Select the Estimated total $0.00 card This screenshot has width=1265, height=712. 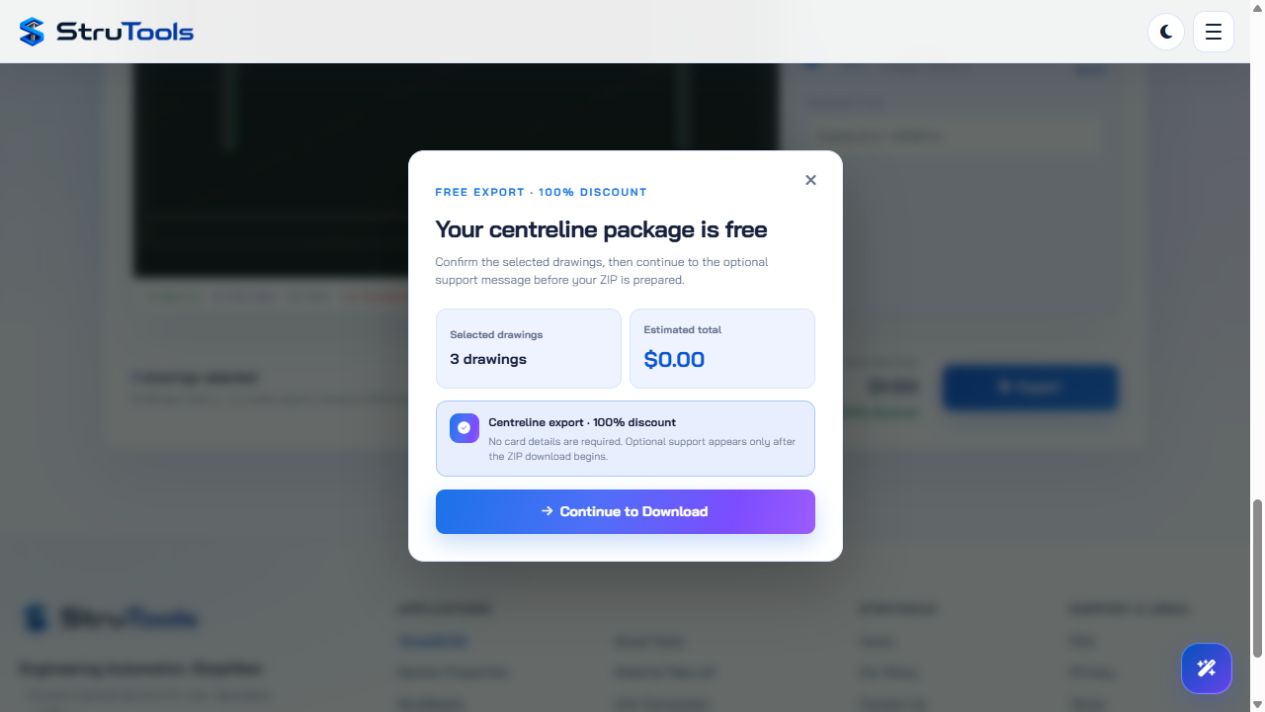tap(722, 348)
